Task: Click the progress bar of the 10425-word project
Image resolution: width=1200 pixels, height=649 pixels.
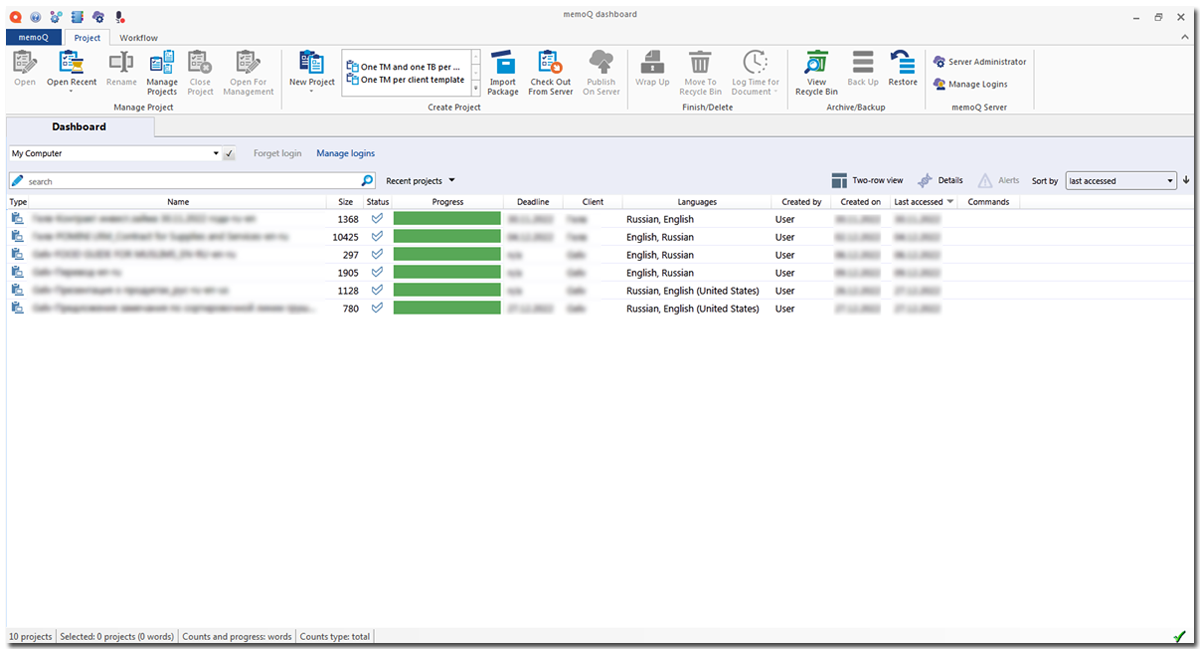Action: point(446,237)
